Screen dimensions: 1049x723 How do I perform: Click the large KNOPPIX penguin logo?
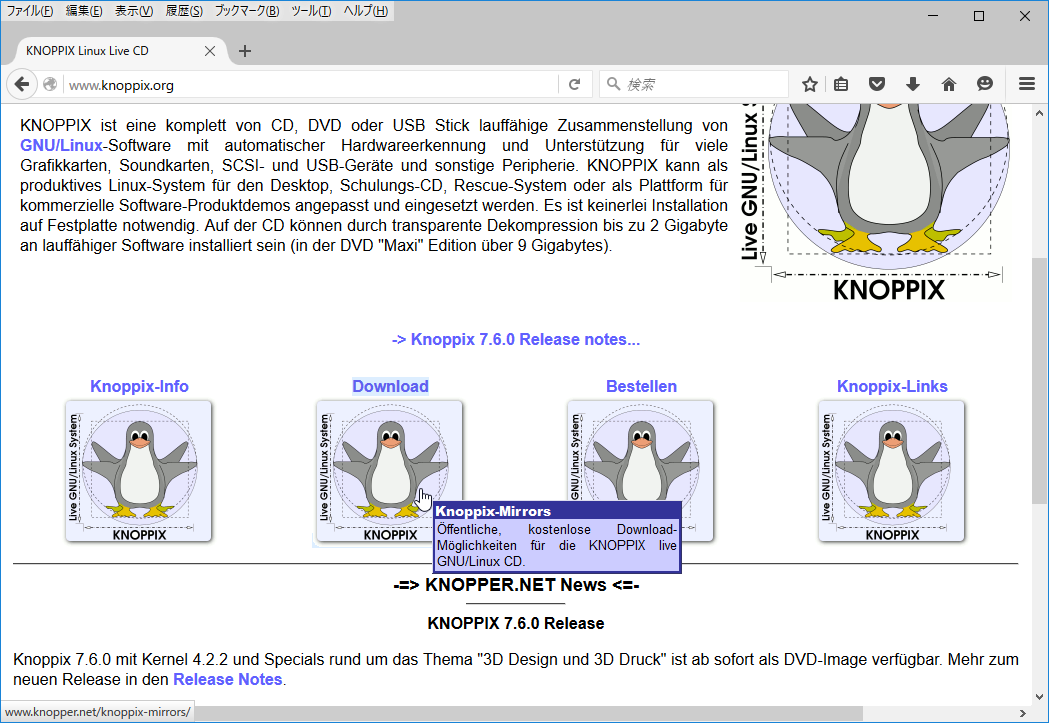tap(874, 201)
